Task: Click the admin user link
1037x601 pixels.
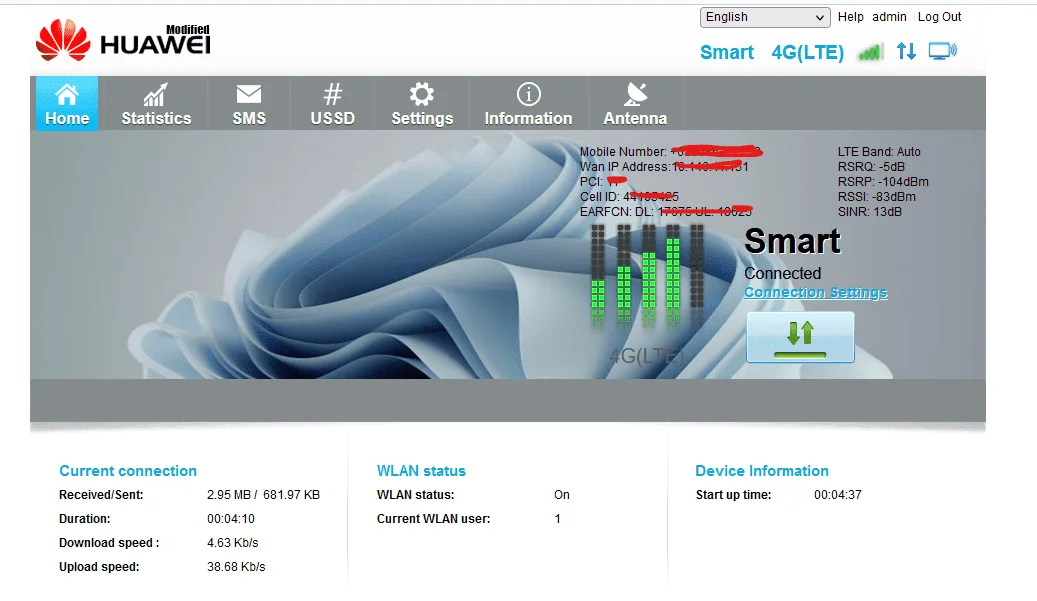Action: pyautogui.click(x=889, y=17)
